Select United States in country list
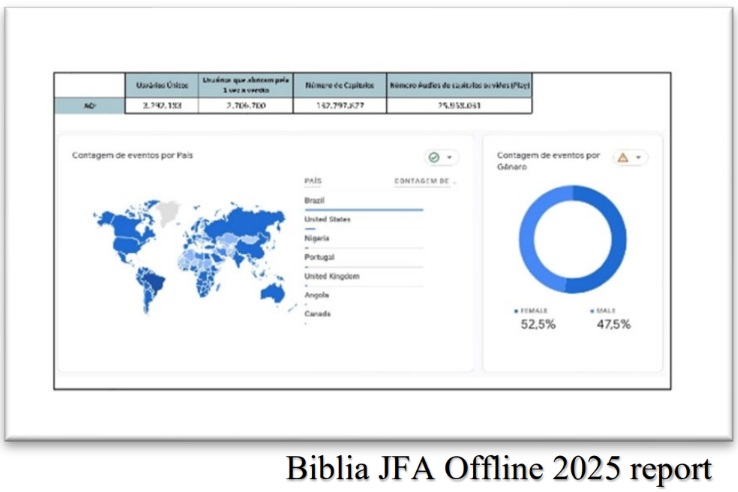Viewport: 738px width, 492px height. tap(327, 219)
